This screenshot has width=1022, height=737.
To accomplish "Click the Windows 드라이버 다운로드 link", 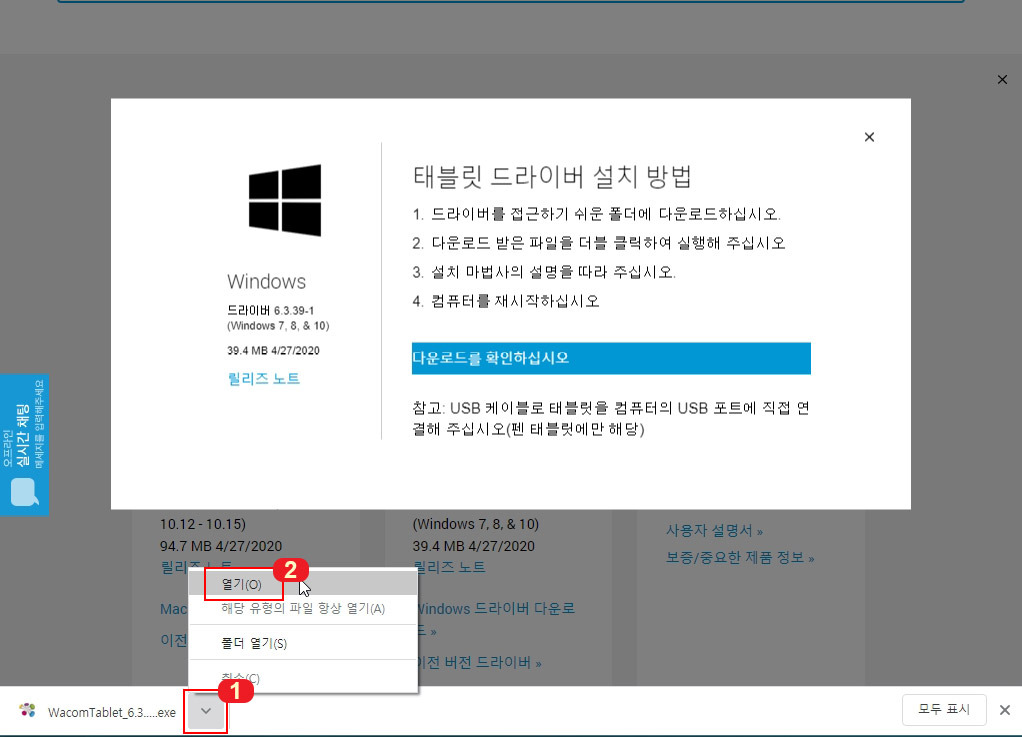I will (x=496, y=619).
